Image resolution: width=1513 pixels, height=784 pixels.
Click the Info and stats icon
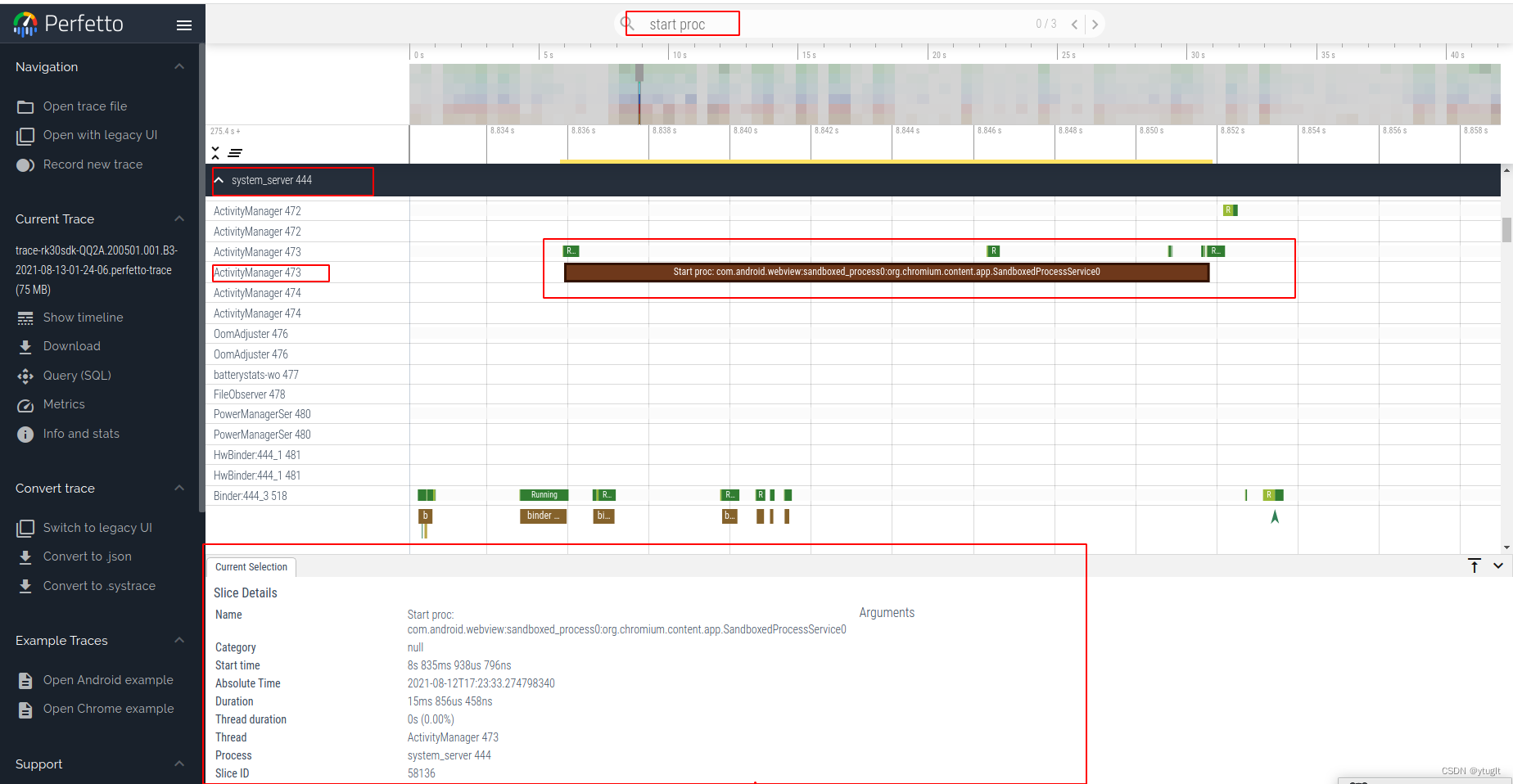coord(25,435)
